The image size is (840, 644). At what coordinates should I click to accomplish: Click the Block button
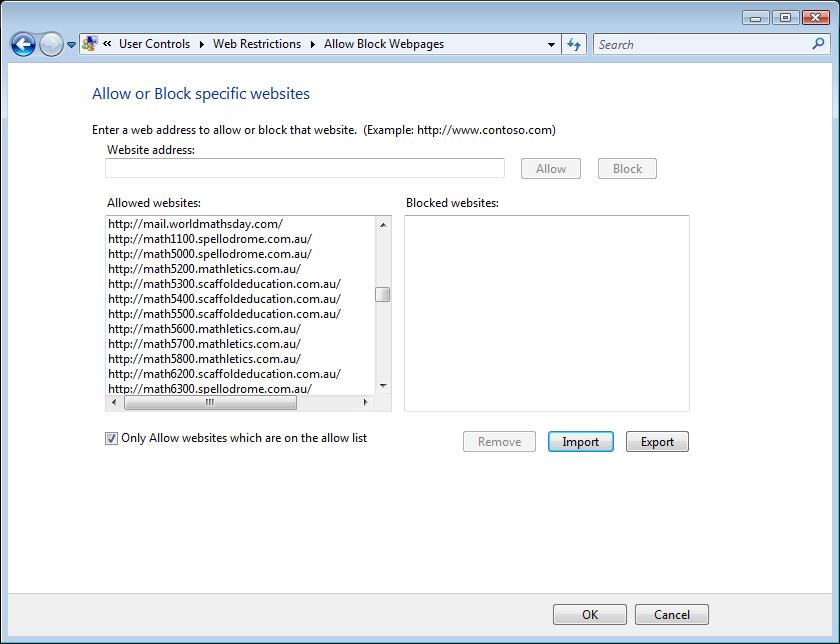[x=627, y=169]
